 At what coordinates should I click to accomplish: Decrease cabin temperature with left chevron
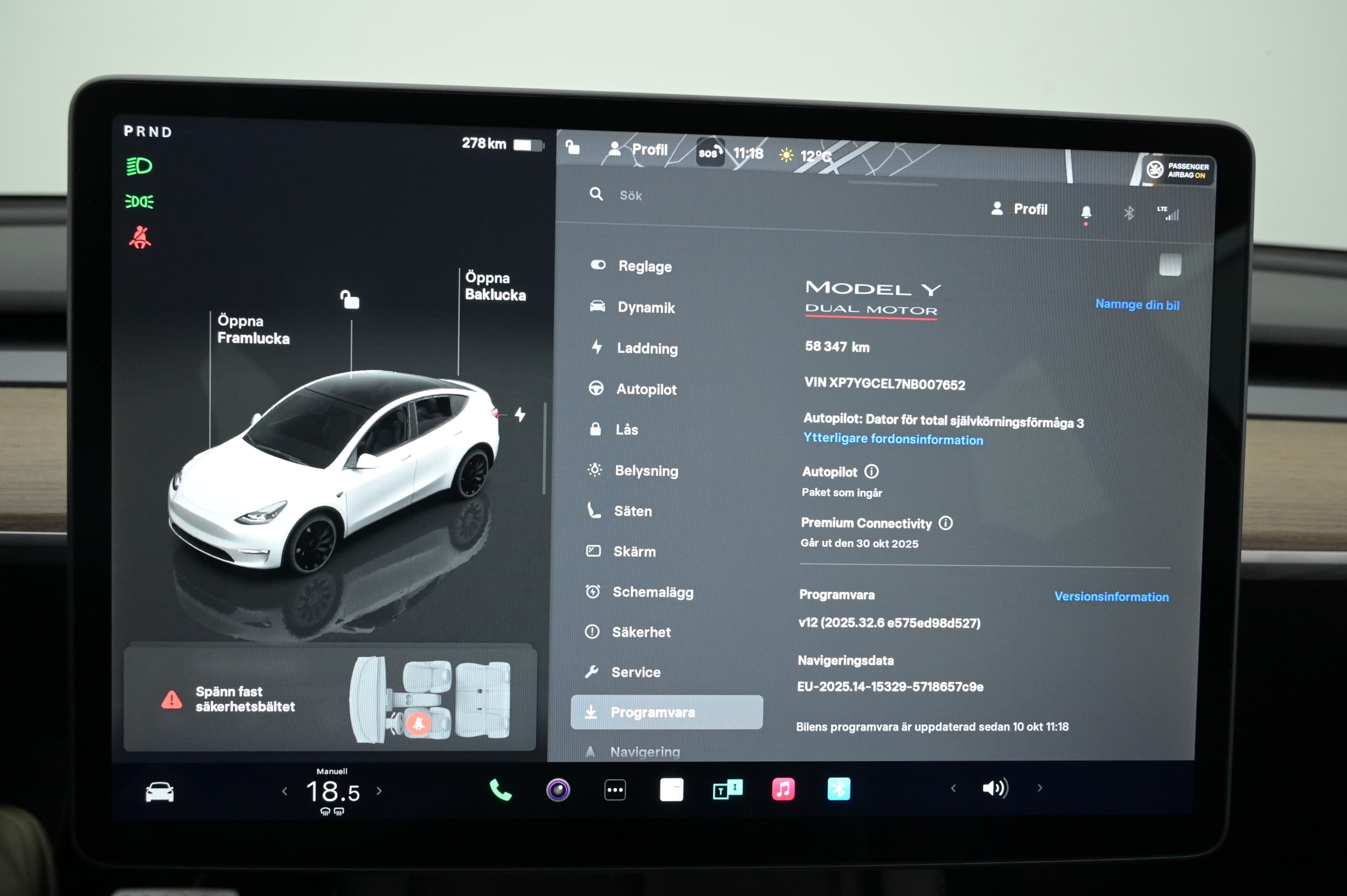click(284, 791)
